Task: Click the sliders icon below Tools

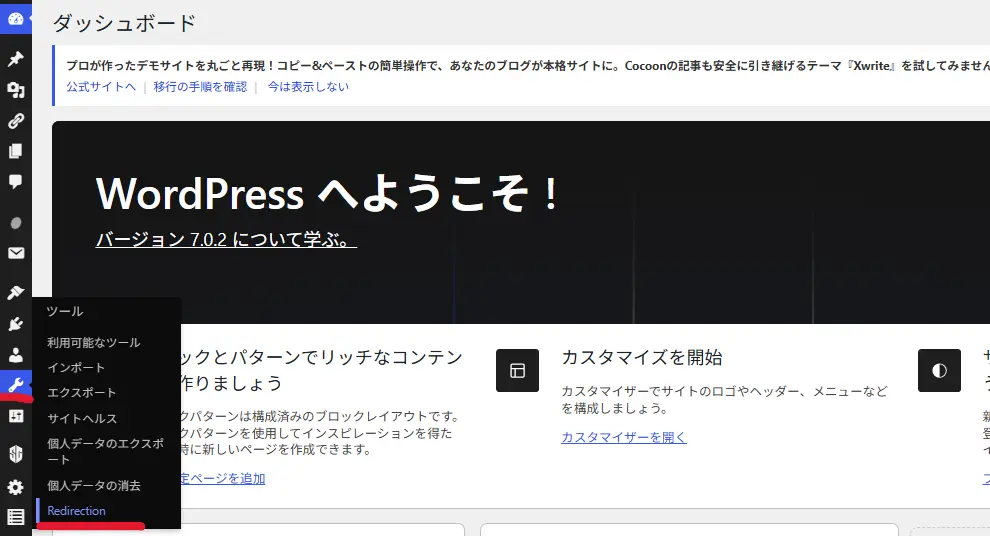Action: tap(16, 415)
